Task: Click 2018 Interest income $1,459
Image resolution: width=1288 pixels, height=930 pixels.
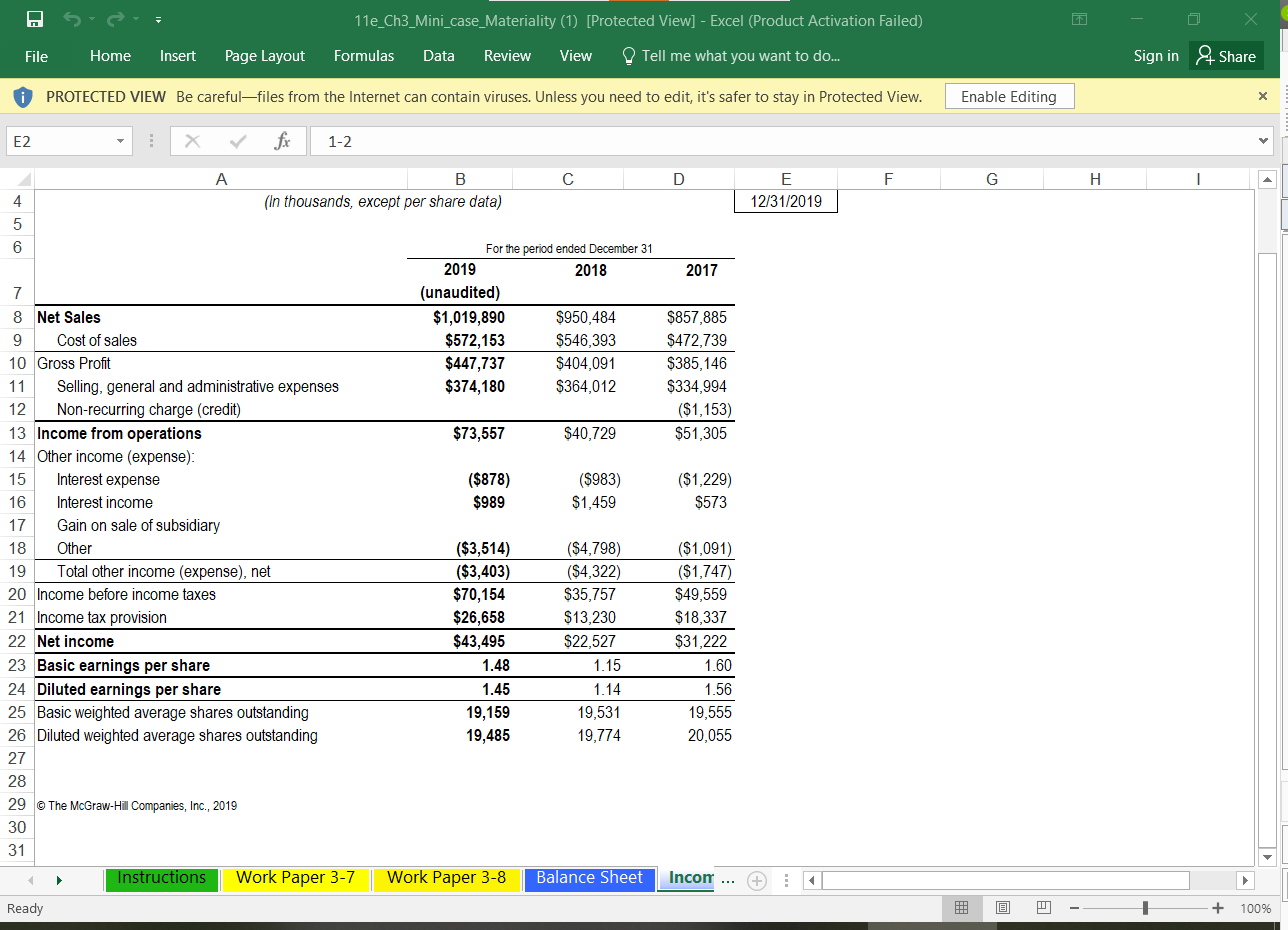Action: click(x=568, y=502)
